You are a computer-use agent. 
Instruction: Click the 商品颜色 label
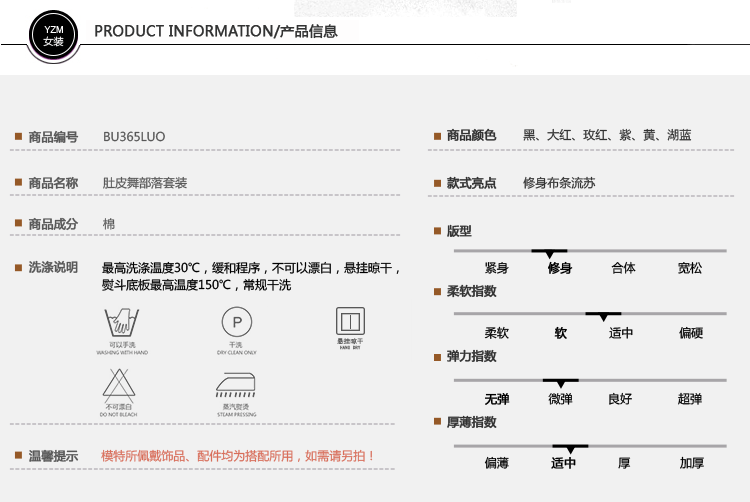(471, 135)
